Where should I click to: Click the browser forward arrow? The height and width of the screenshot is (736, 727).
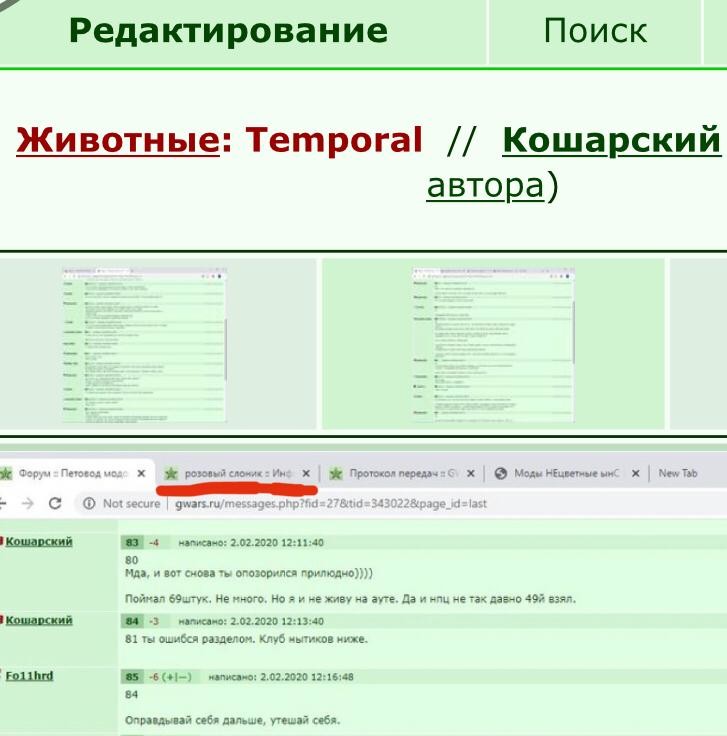[28, 503]
